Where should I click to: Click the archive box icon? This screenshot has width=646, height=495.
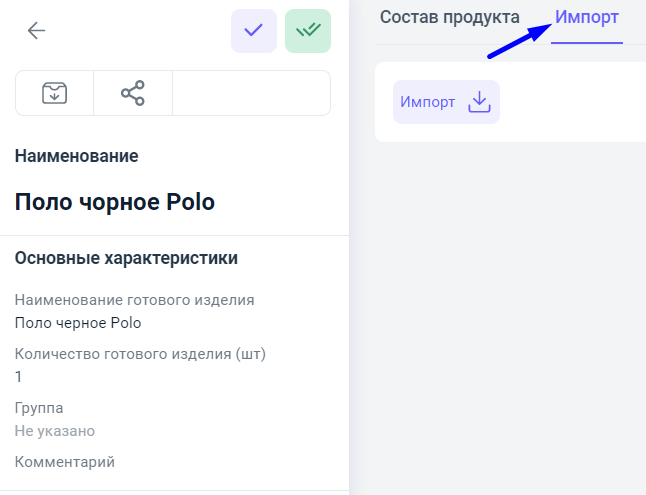coord(55,93)
